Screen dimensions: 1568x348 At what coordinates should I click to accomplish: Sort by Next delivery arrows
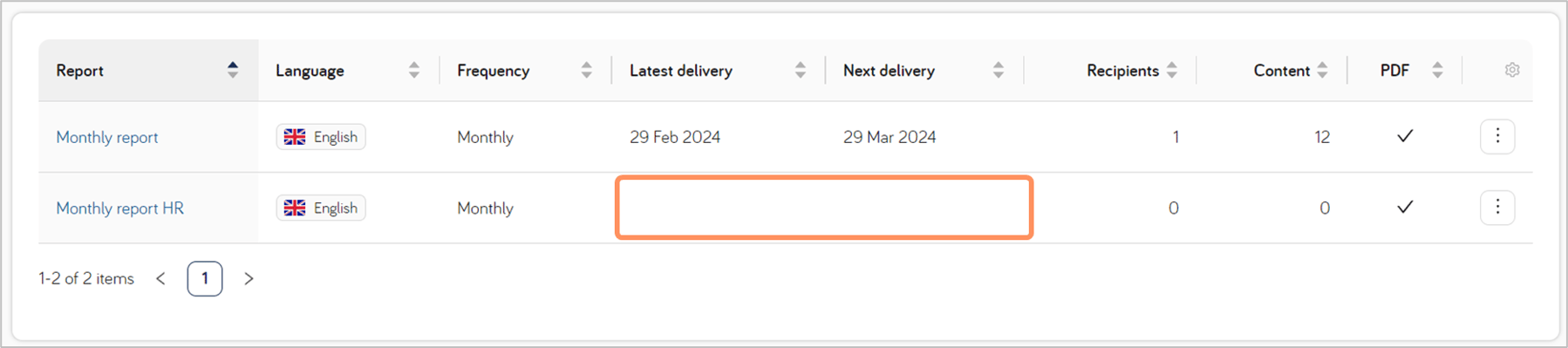999,70
